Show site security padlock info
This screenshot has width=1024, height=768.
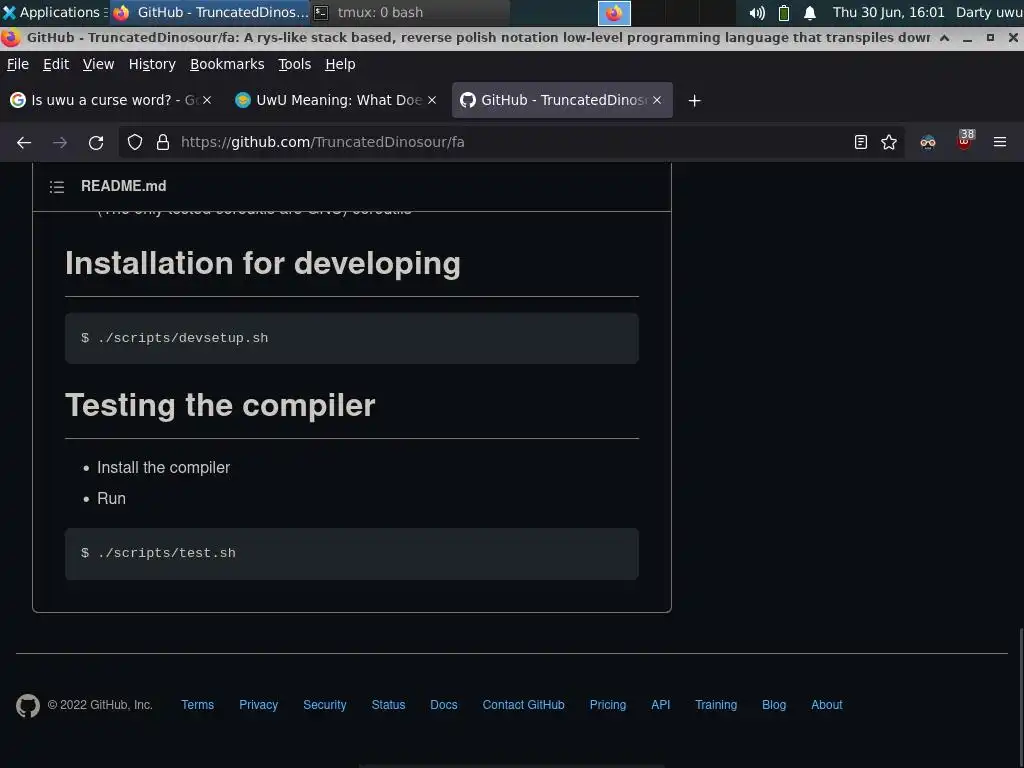[163, 142]
